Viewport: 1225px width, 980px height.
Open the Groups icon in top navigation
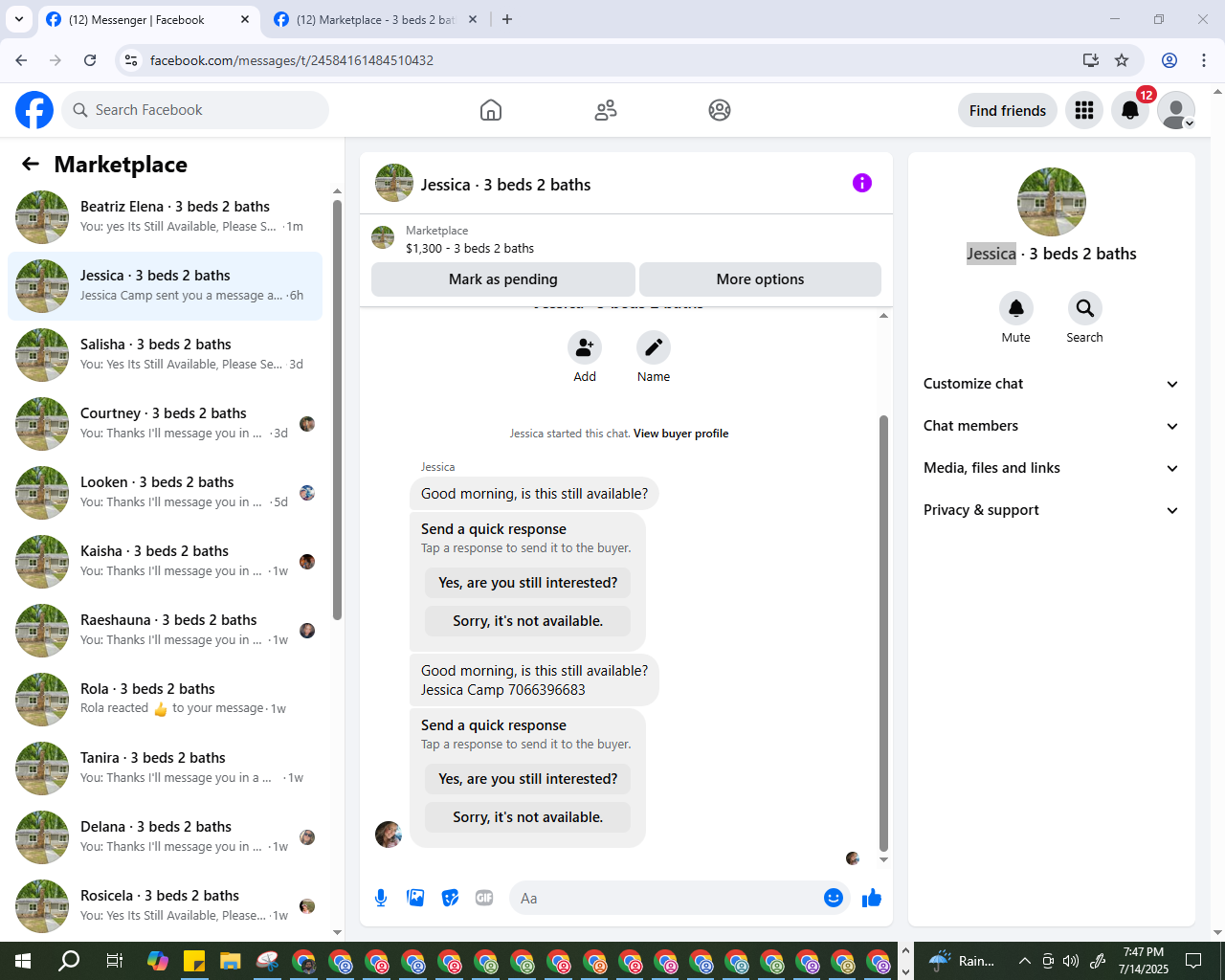pyautogui.click(x=720, y=110)
